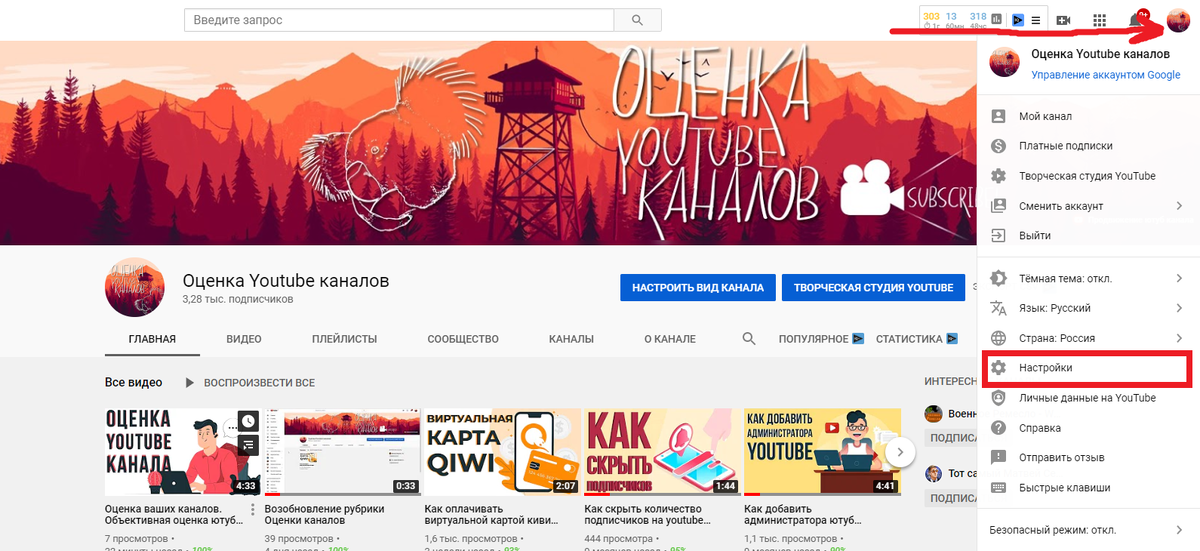1200x551 pixels.
Task: Open the 0:33 video thumbnail
Action: tap(342, 452)
